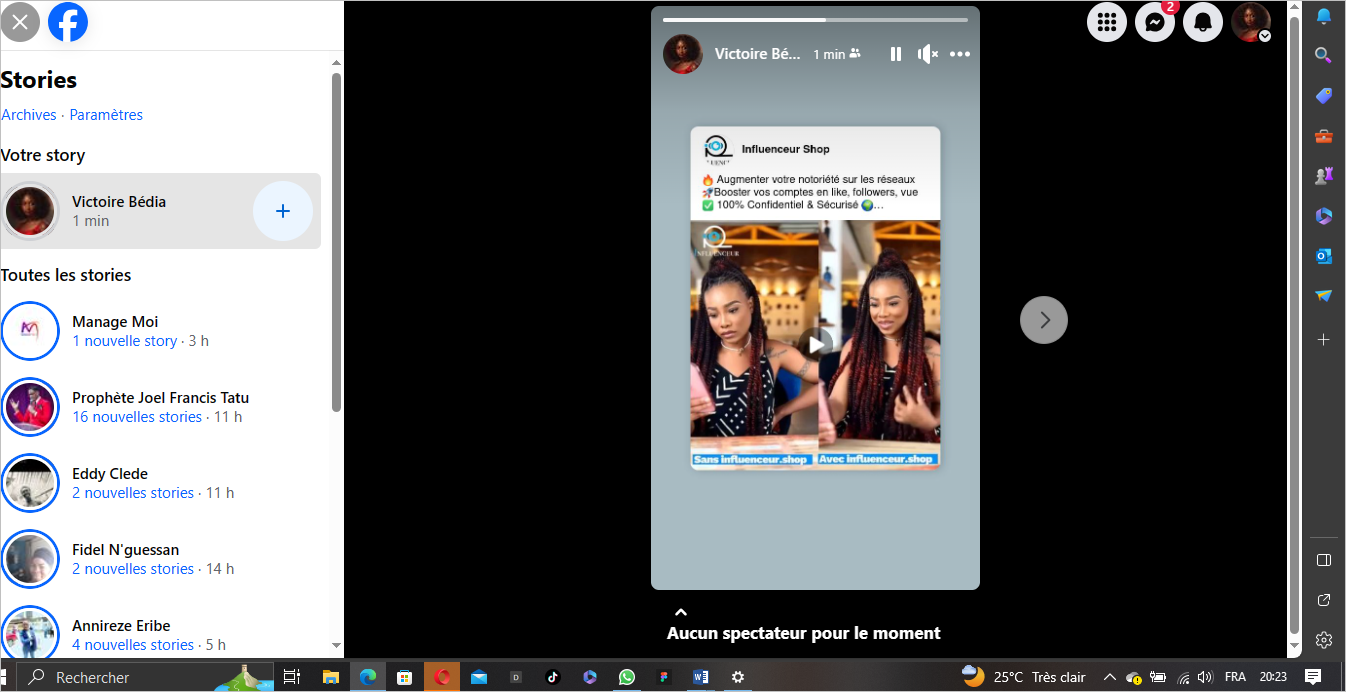Open TikTok from the taskbar
Image resolution: width=1346 pixels, height=692 pixels.
coord(553,677)
